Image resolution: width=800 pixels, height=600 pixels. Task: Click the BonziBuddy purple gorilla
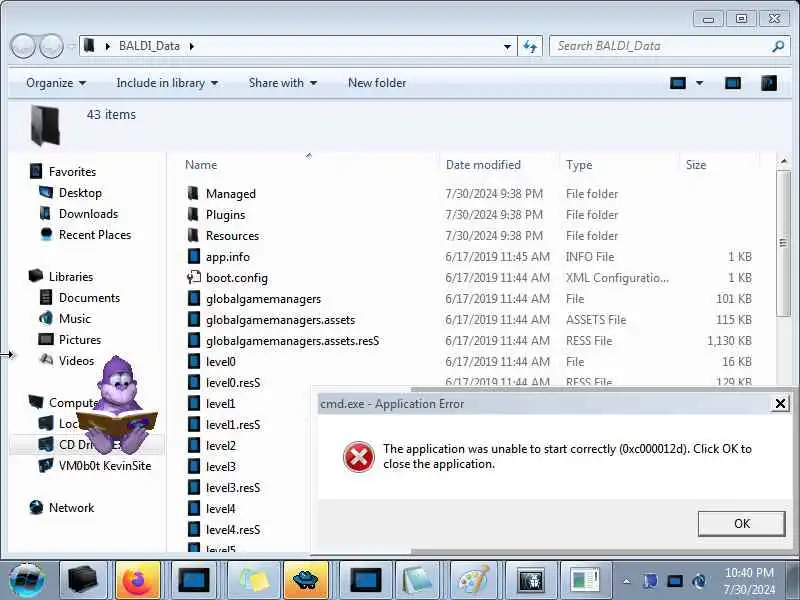(x=118, y=406)
